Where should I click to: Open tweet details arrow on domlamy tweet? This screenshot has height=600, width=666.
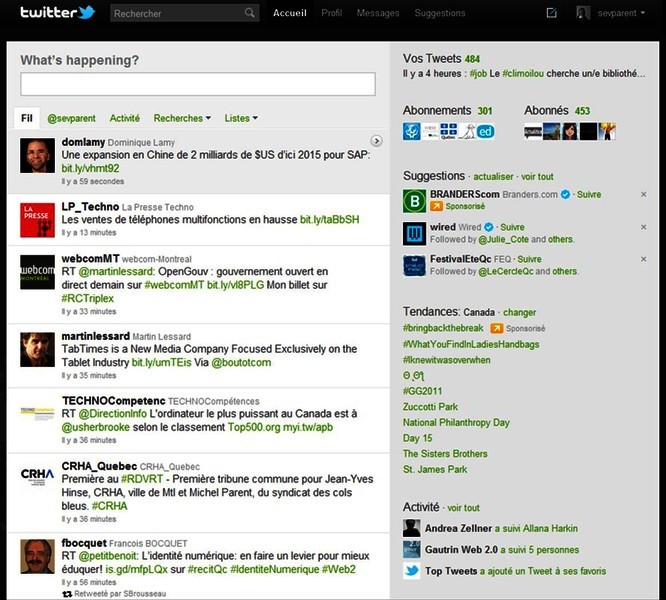click(x=376, y=141)
